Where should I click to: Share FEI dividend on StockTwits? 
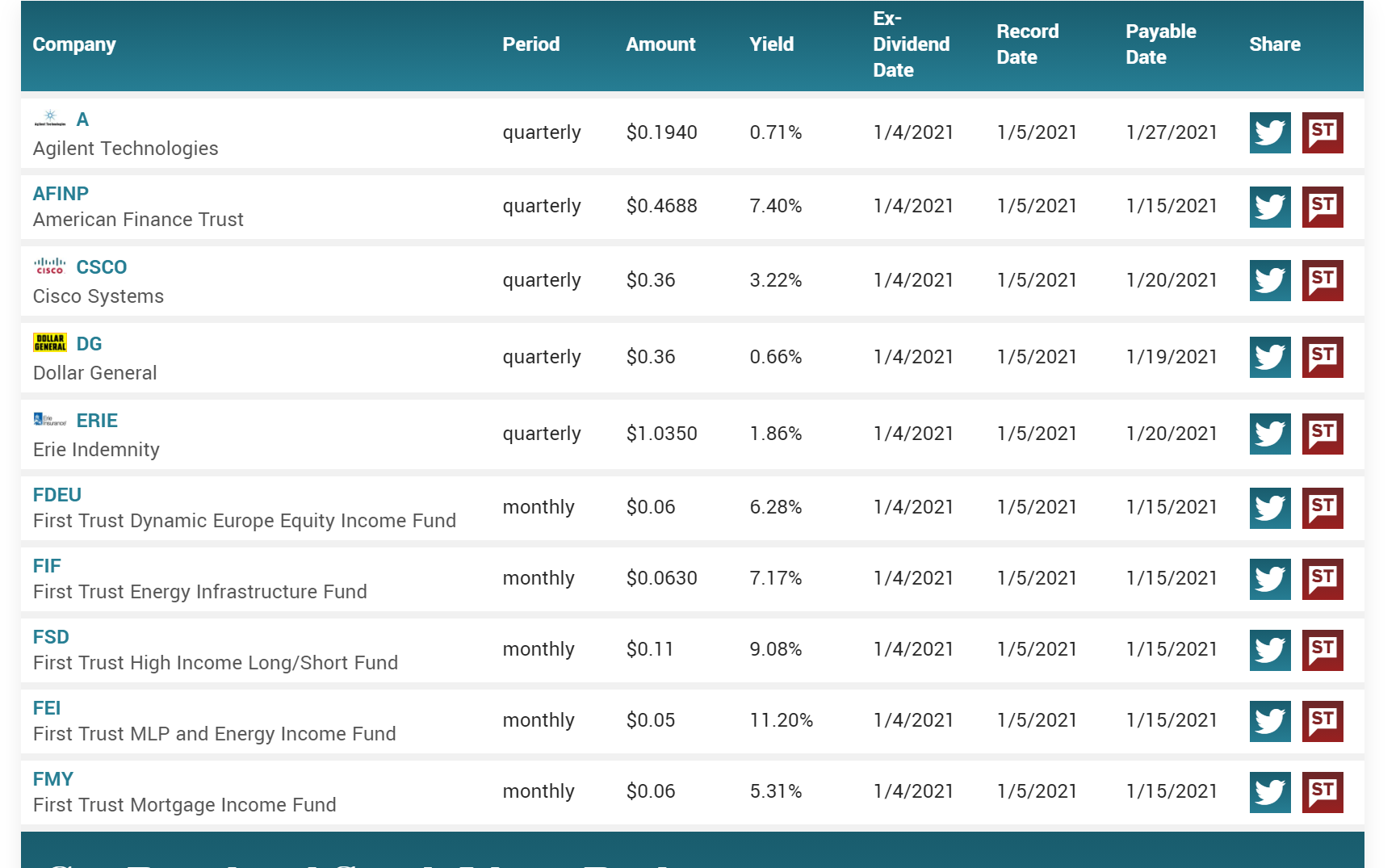(x=1322, y=721)
